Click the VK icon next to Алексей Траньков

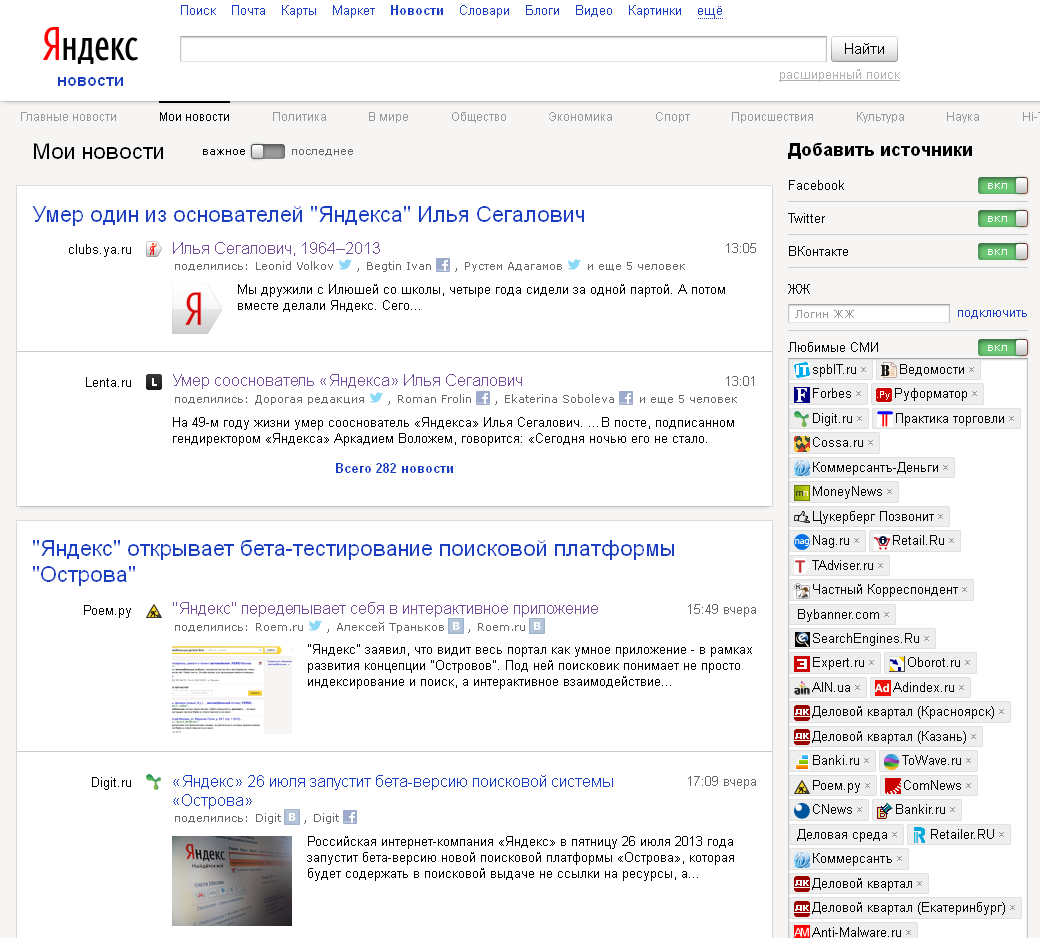point(455,626)
